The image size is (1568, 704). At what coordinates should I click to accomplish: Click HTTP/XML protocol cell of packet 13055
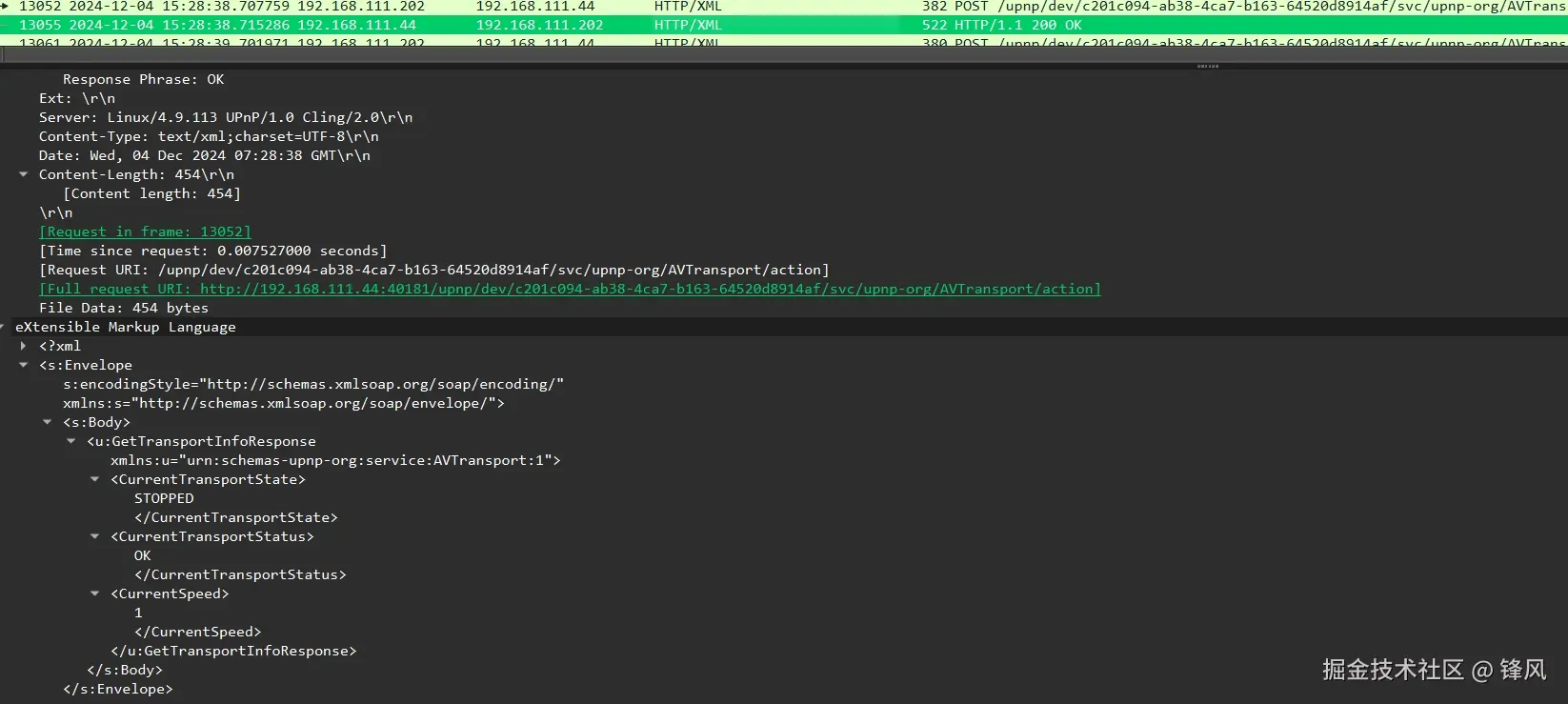coord(688,25)
